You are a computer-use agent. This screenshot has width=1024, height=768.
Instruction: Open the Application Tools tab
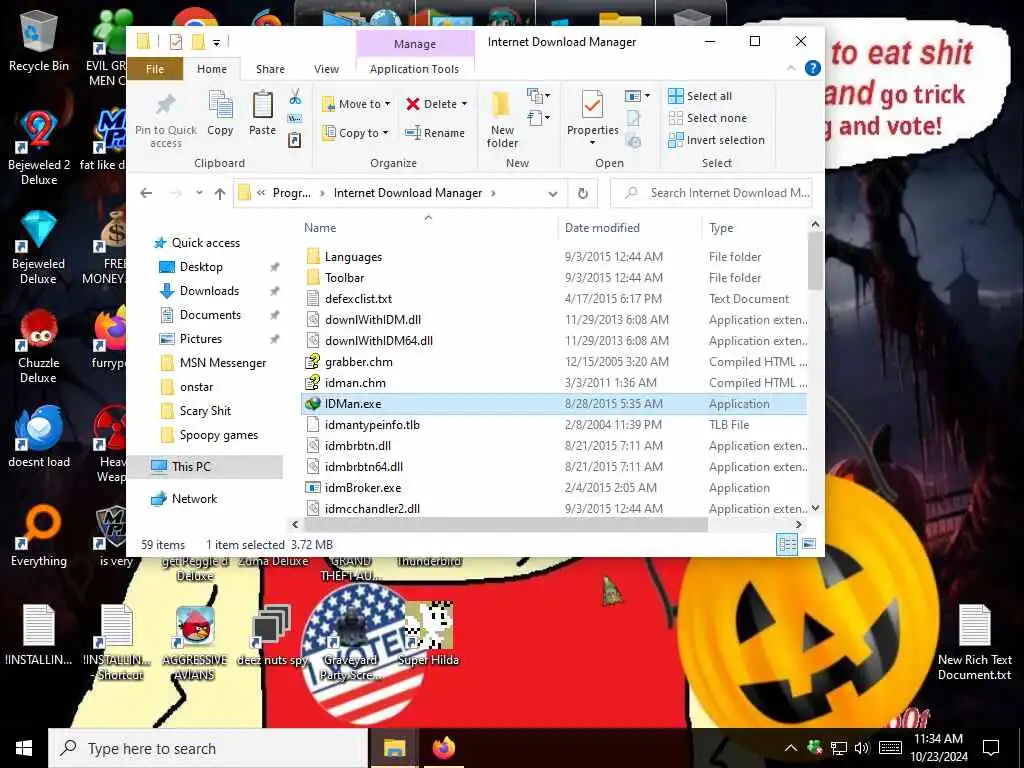[414, 69]
